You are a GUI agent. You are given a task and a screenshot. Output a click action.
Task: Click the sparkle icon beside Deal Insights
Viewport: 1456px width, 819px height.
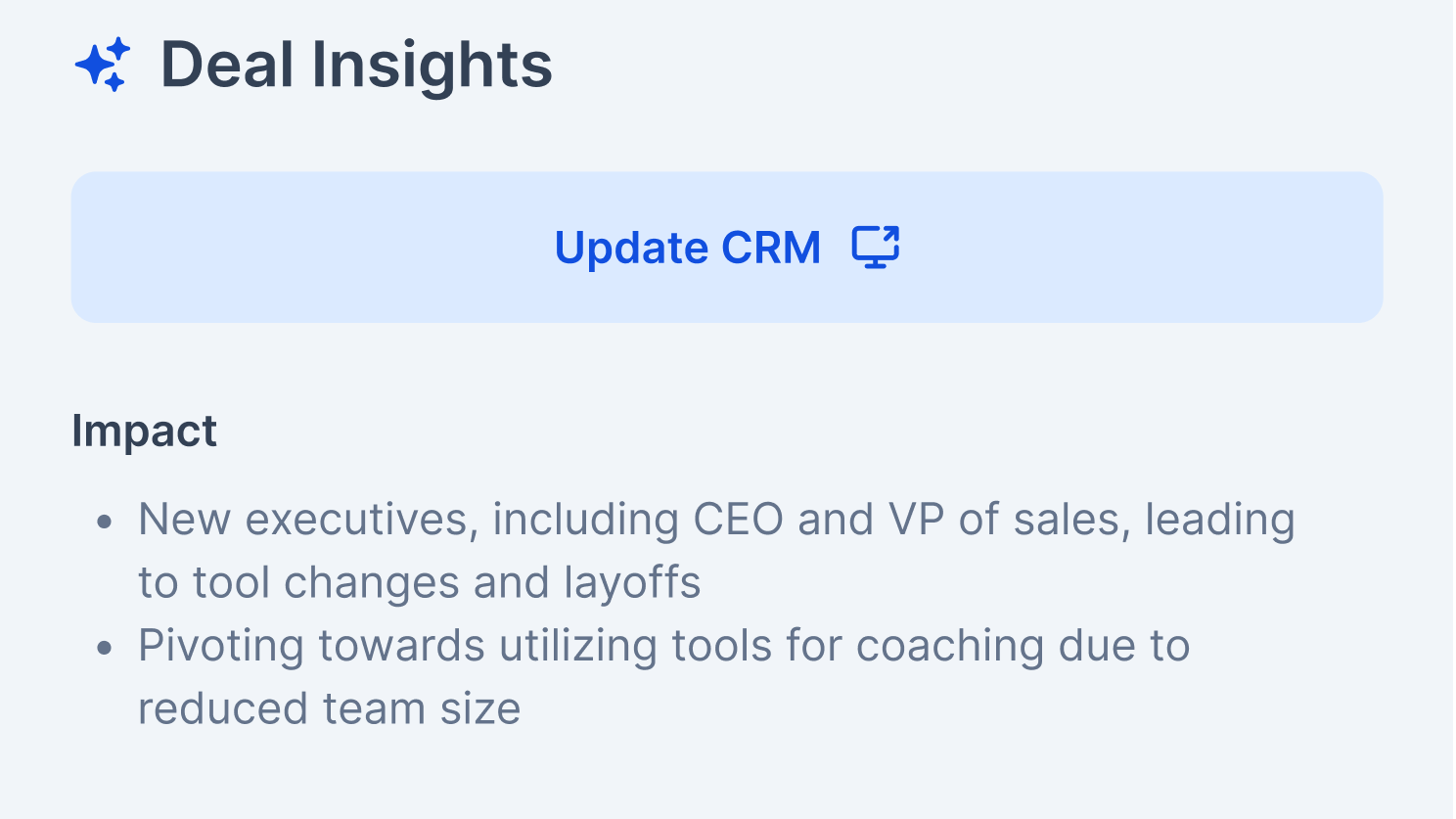click(x=103, y=65)
